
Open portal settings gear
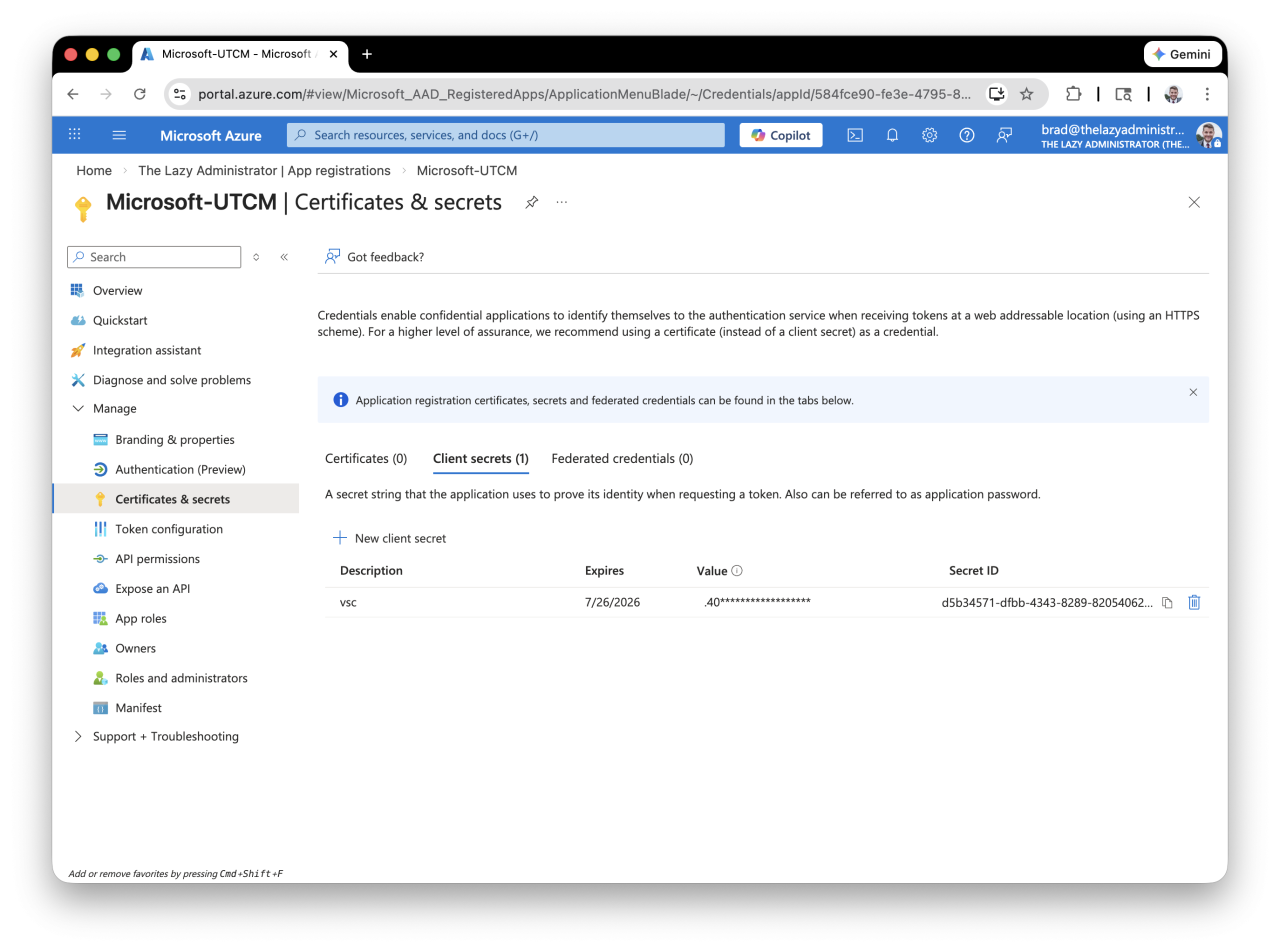929,135
